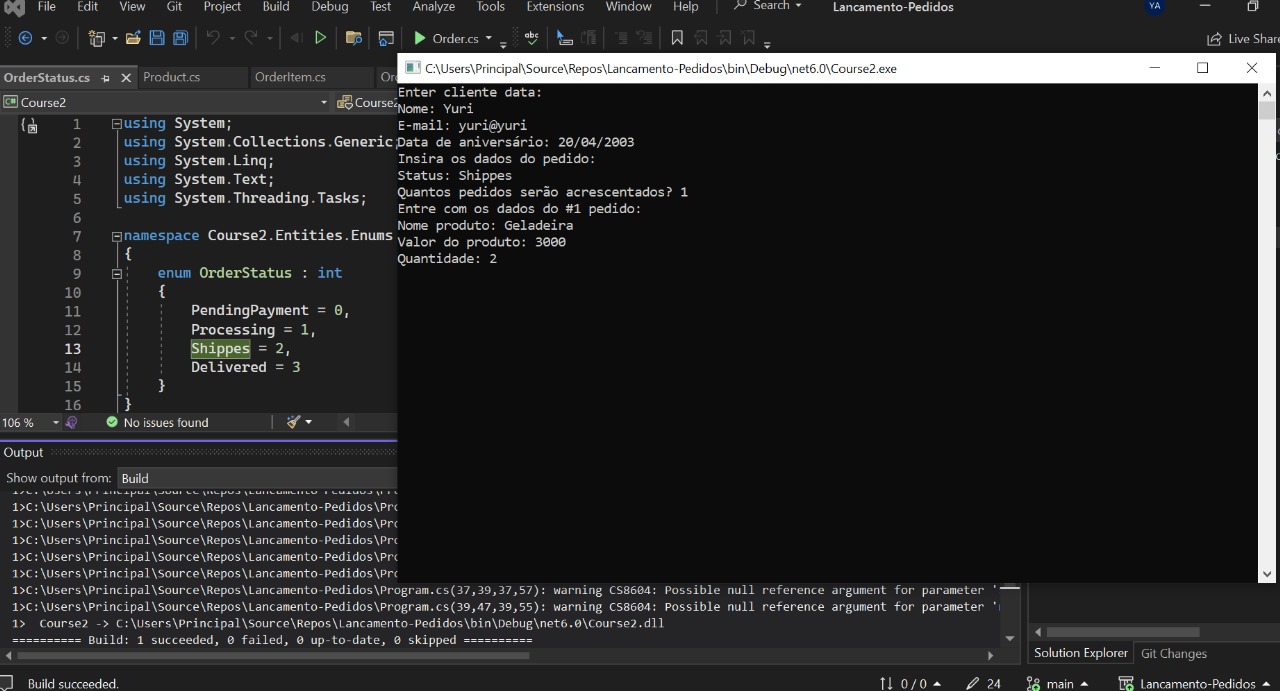Image resolution: width=1280 pixels, height=691 pixels.
Task: Click the main git branch indicator
Action: point(1057,683)
